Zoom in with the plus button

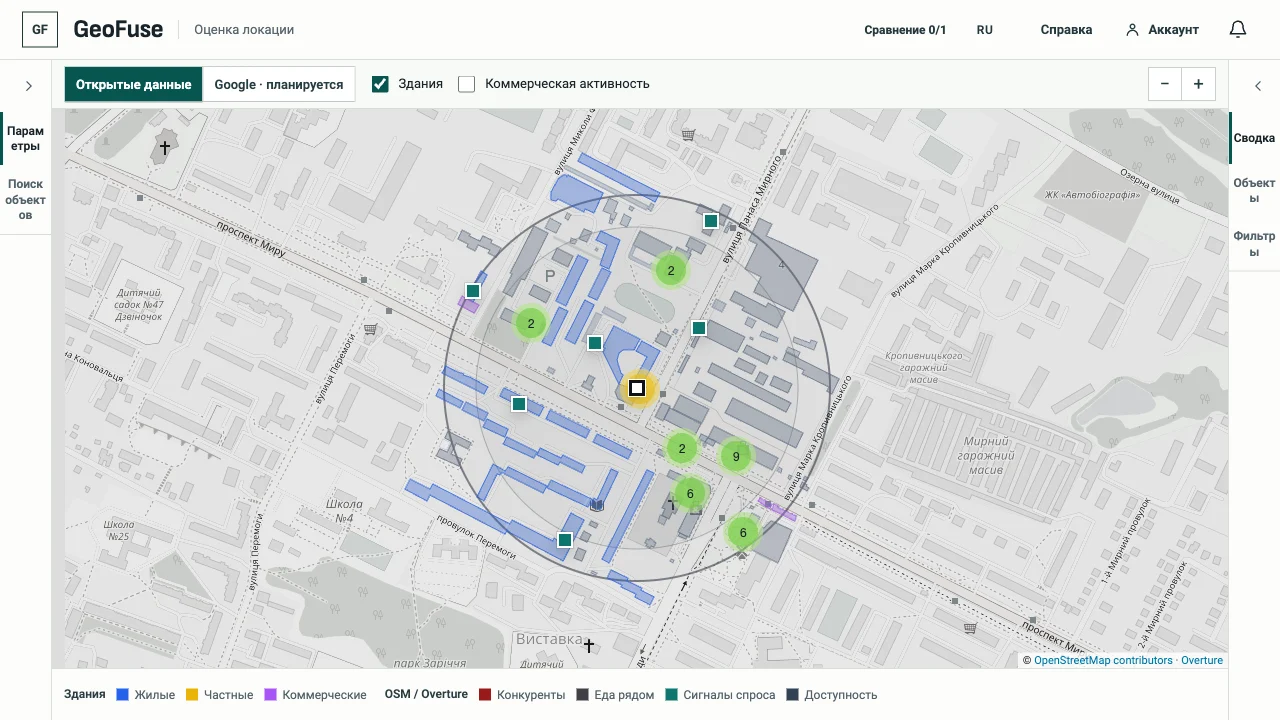coord(1198,85)
